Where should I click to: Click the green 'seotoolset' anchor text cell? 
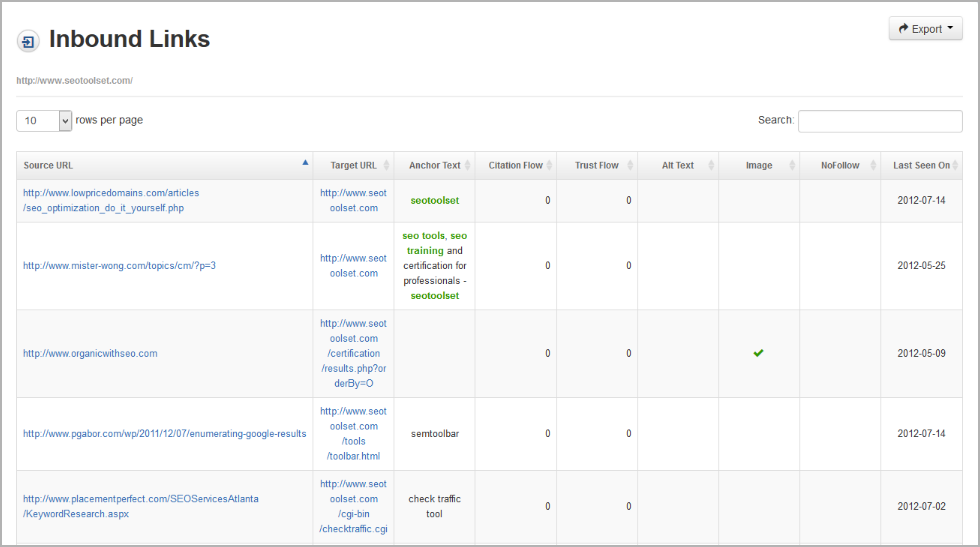(x=435, y=201)
